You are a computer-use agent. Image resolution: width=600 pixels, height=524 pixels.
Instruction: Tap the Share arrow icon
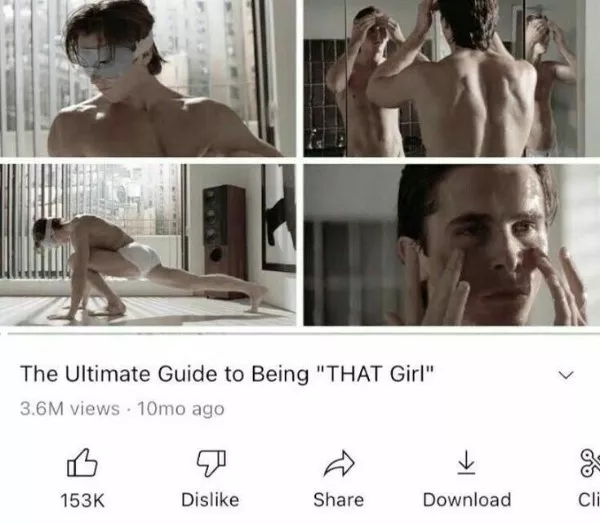tap(339, 463)
